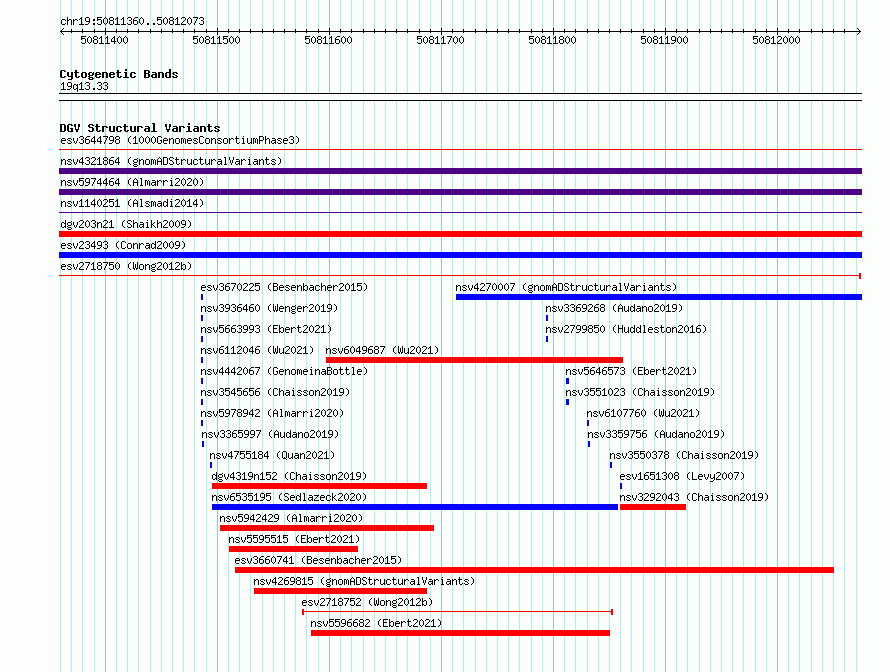Viewport: 890px width, 672px height.
Task: Click the nsv5596682 Ebert2021 red bar
Action: [460, 633]
